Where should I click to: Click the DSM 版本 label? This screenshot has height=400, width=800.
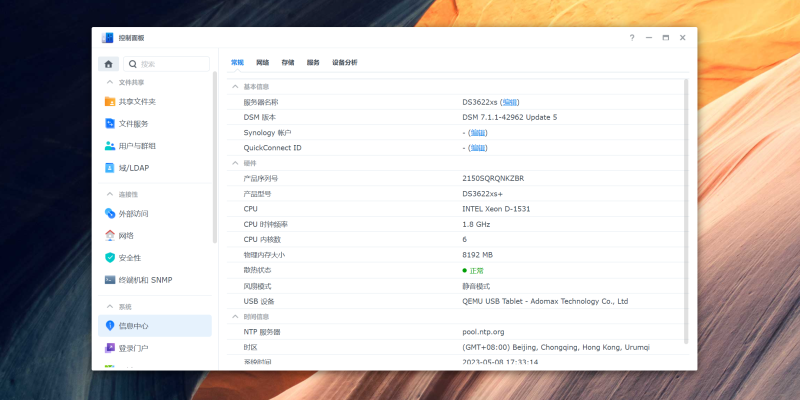click(260, 117)
